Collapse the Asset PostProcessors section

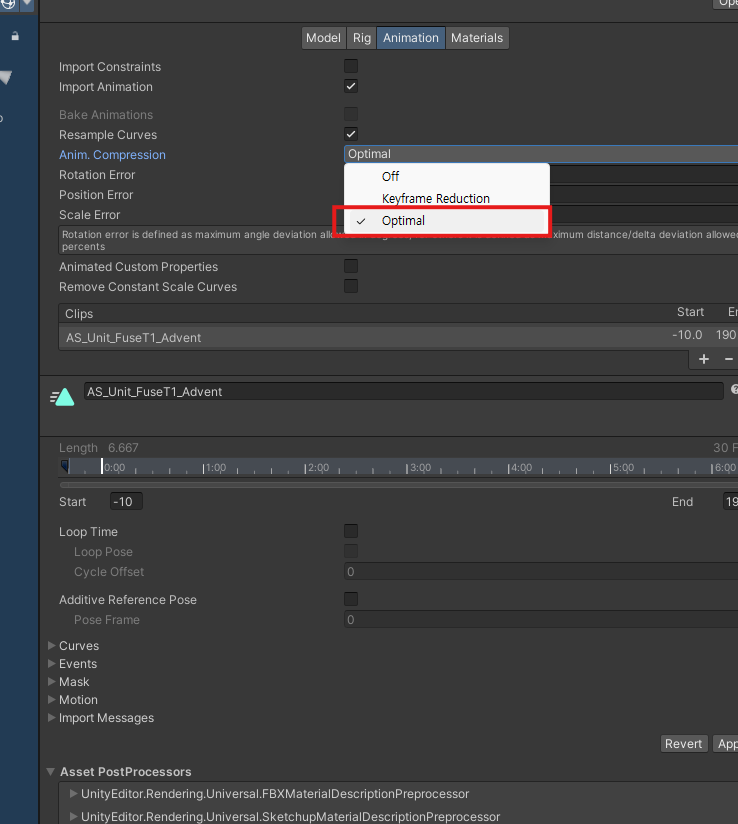(50, 771)
